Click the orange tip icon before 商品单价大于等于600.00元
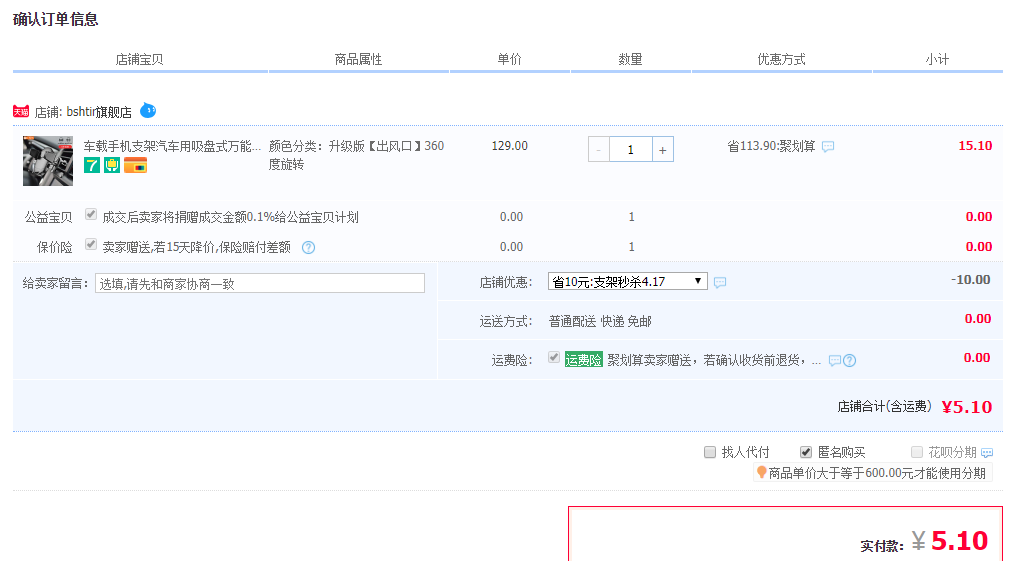The height and width of the screenshot is (561, 1016). (761, 472)
